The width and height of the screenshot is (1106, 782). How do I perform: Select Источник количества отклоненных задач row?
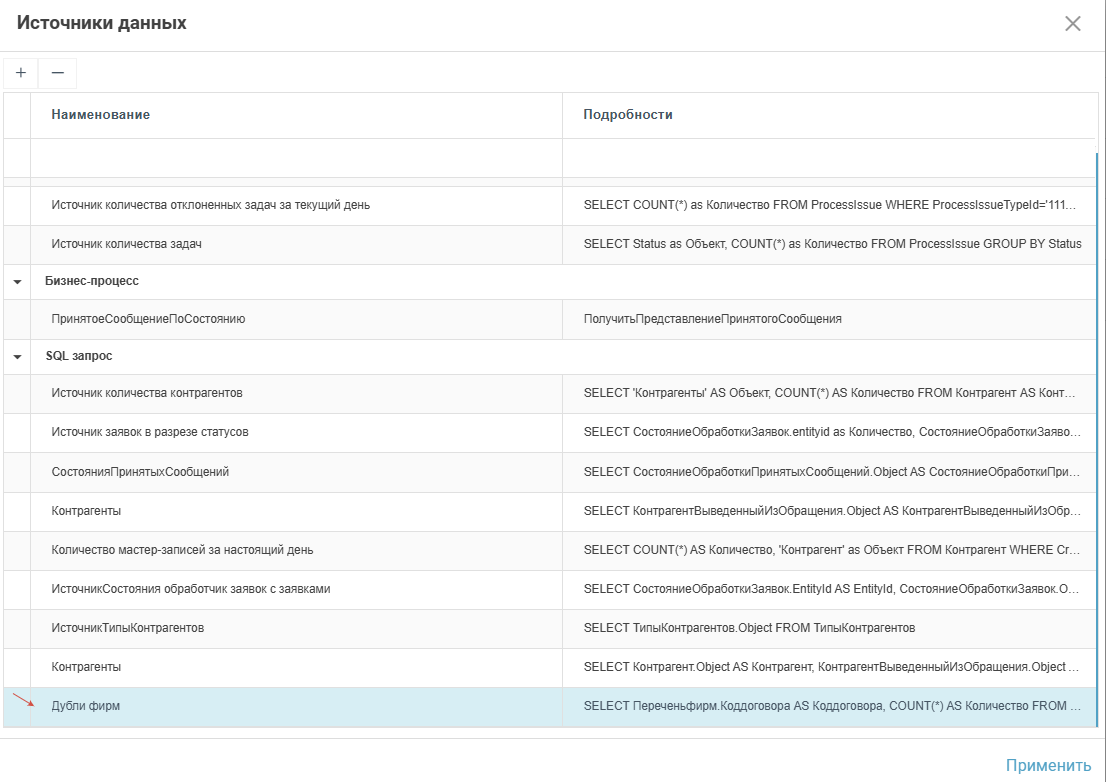300,205
